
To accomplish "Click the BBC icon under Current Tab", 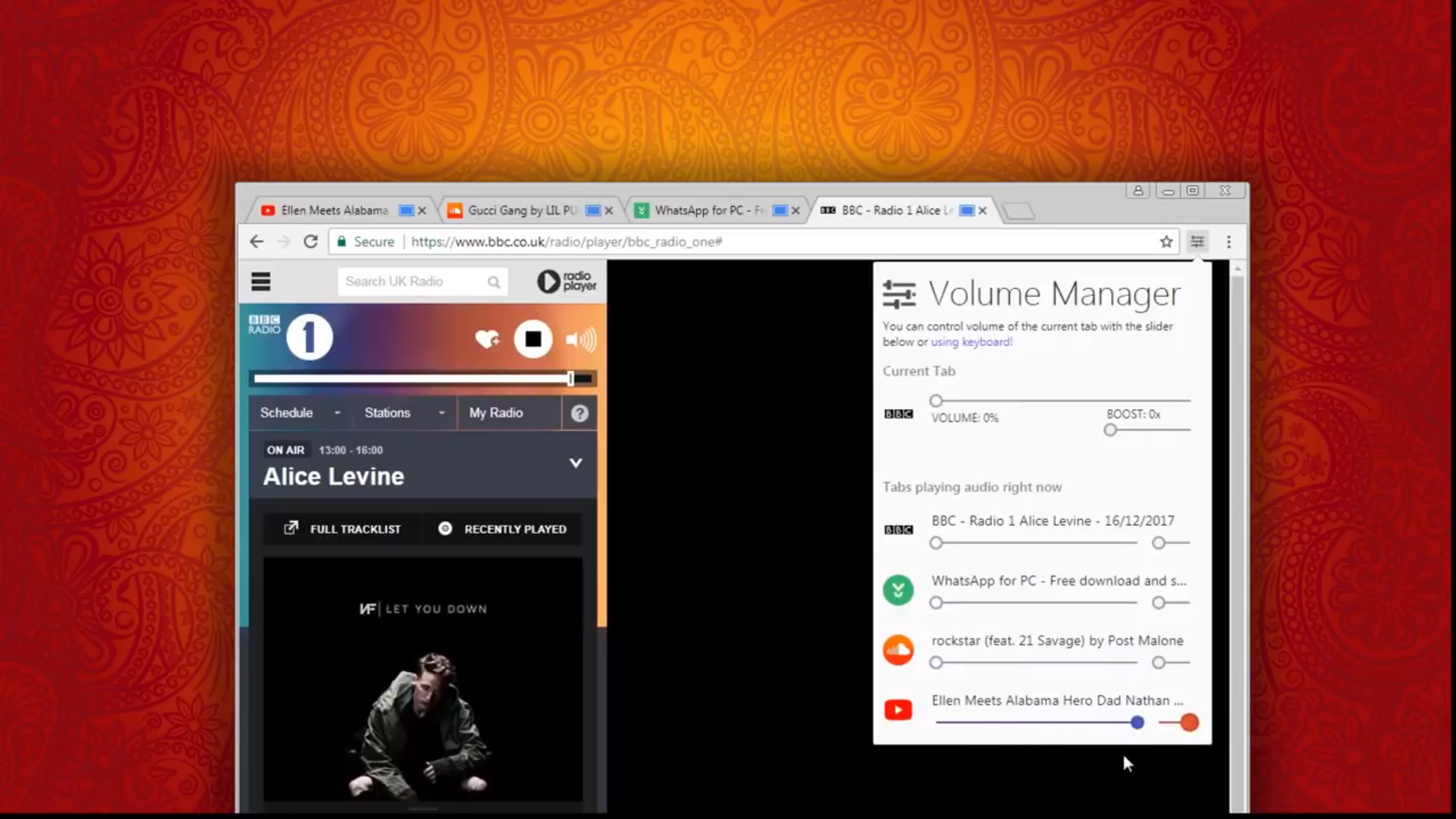I will coord(899,414).
